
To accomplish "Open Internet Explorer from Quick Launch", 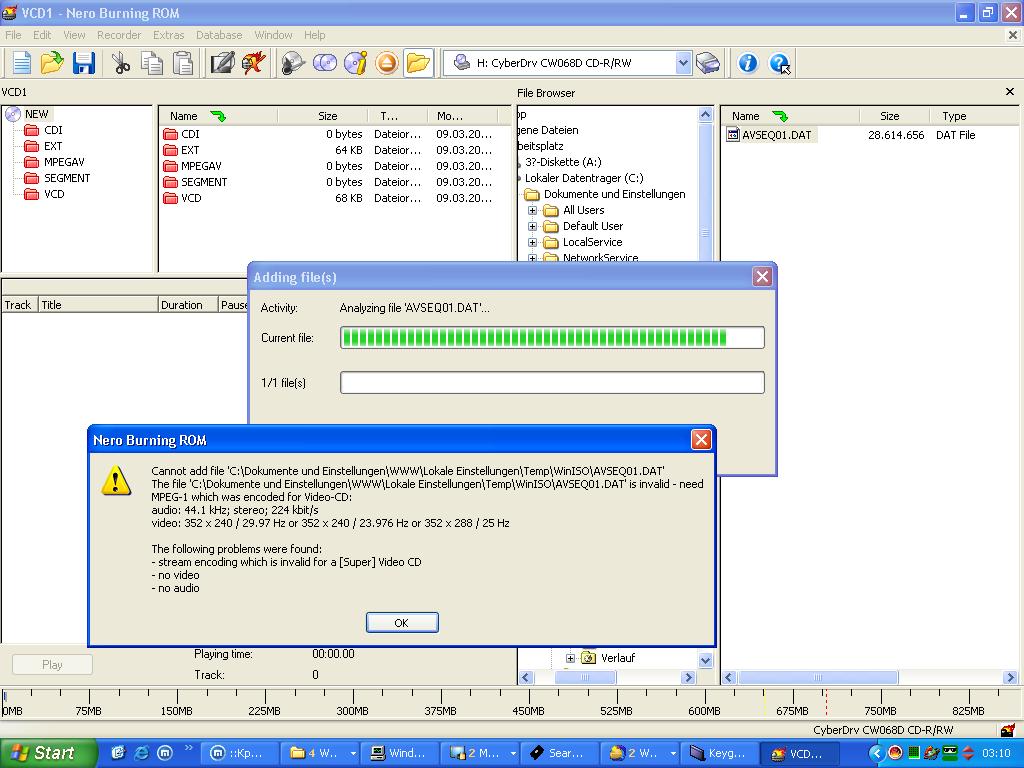I will pos(141,753).
